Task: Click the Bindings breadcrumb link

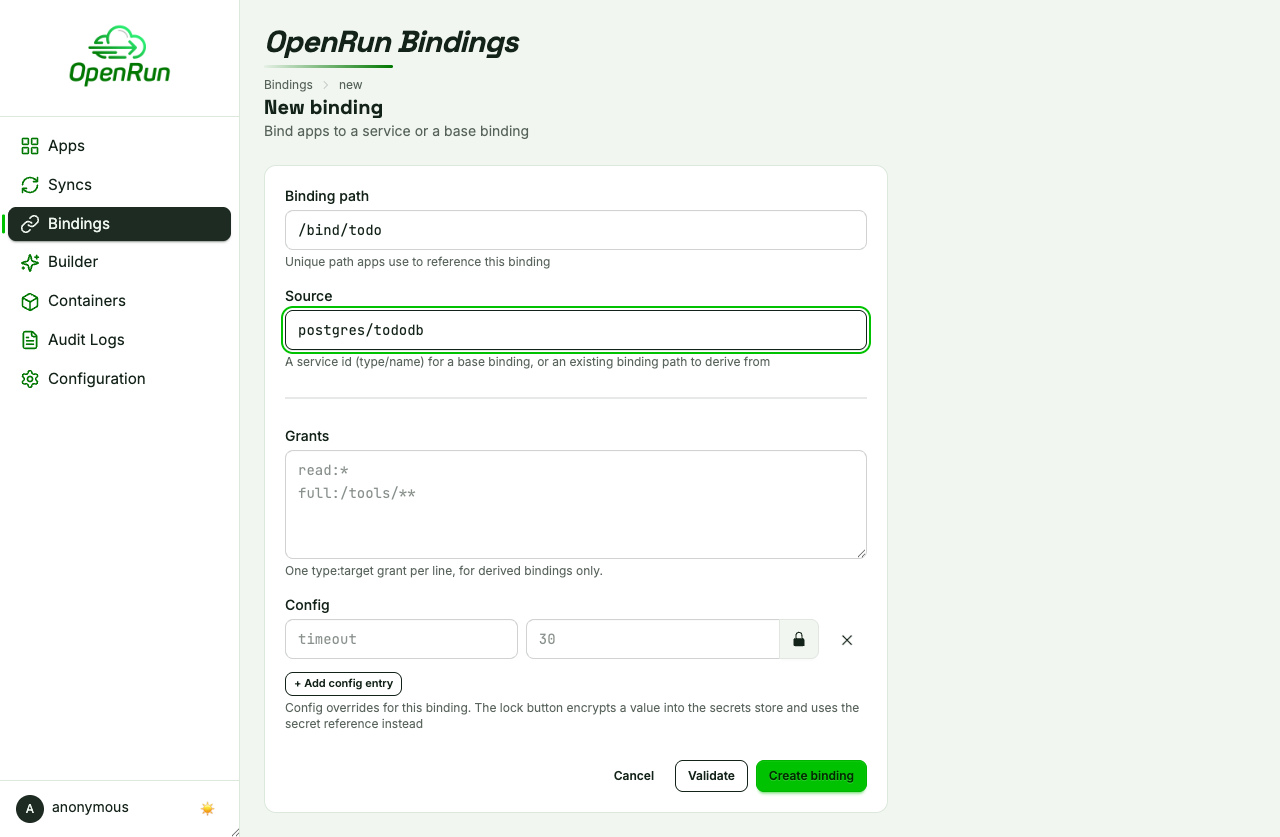Action: (x=288, y=85)
